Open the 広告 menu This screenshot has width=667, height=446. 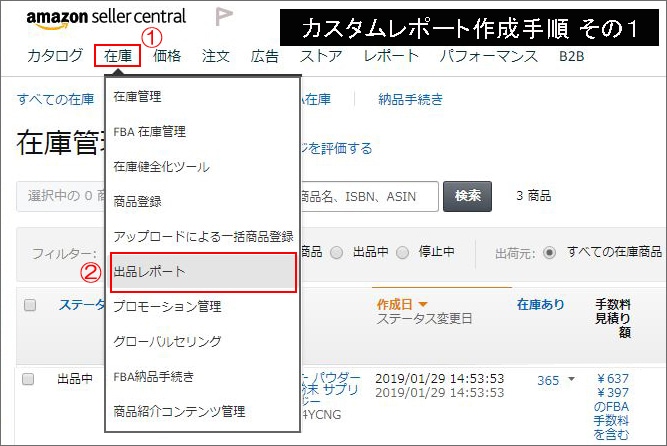[x=265, y=56]
